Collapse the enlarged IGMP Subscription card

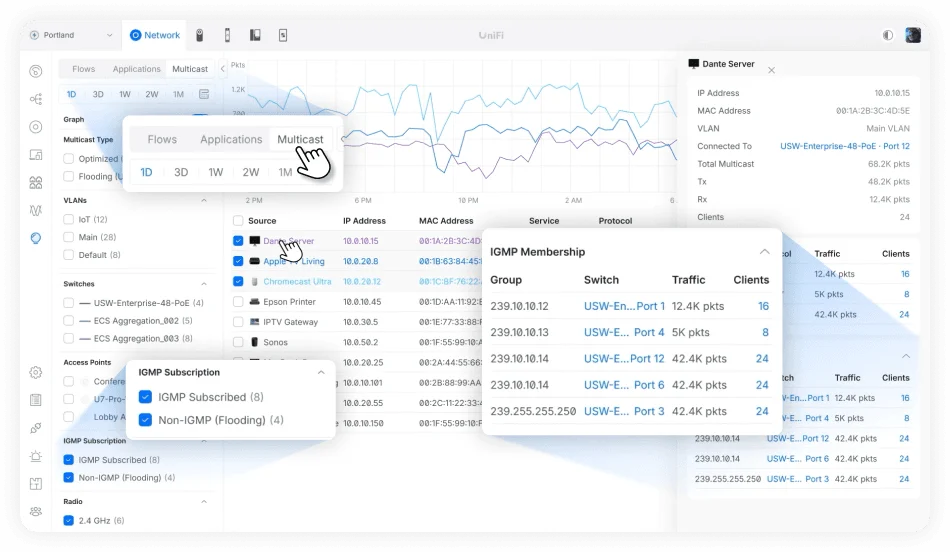(x=321, y=372)
